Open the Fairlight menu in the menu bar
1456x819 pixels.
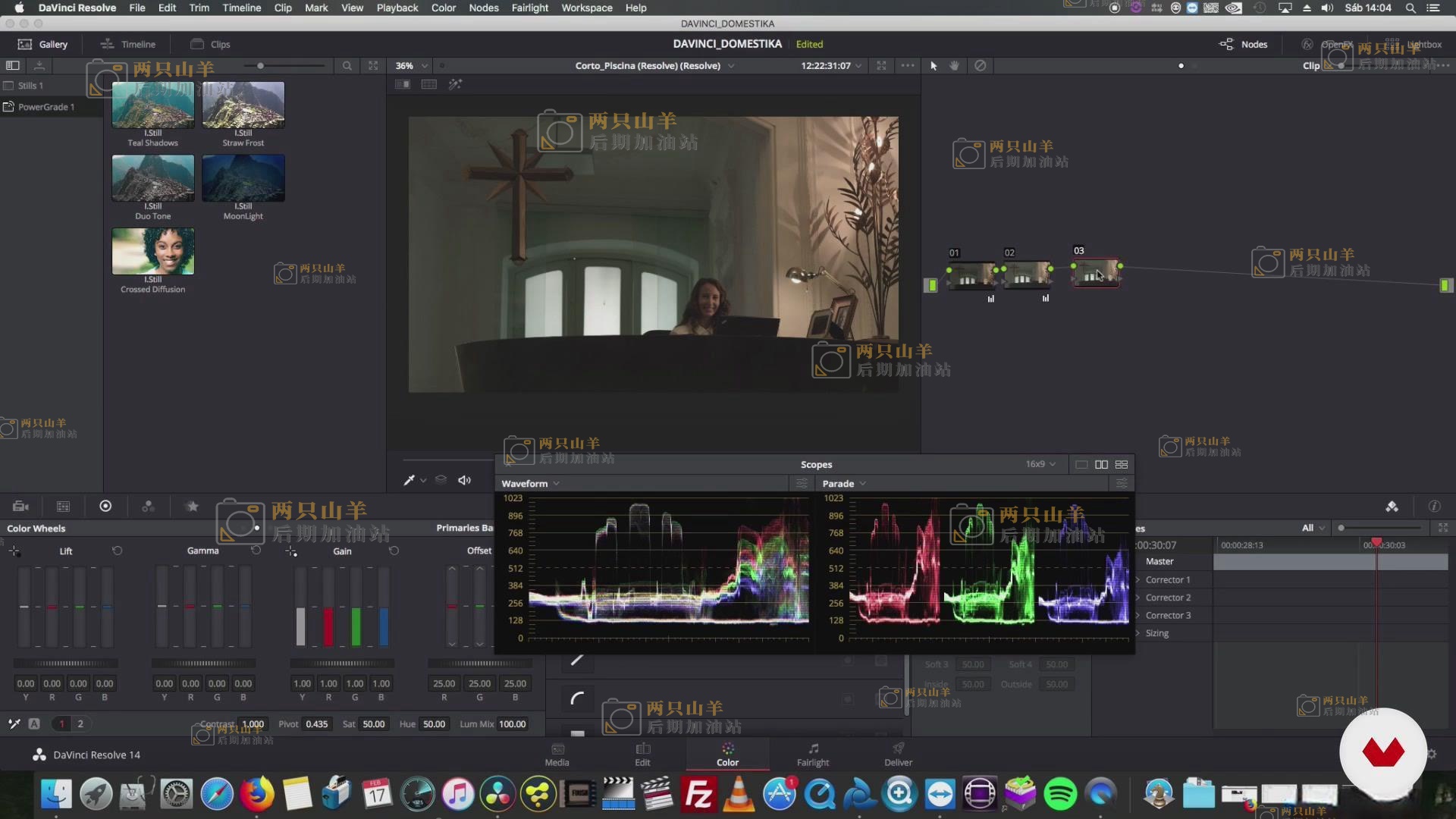[x=529, y=8]
